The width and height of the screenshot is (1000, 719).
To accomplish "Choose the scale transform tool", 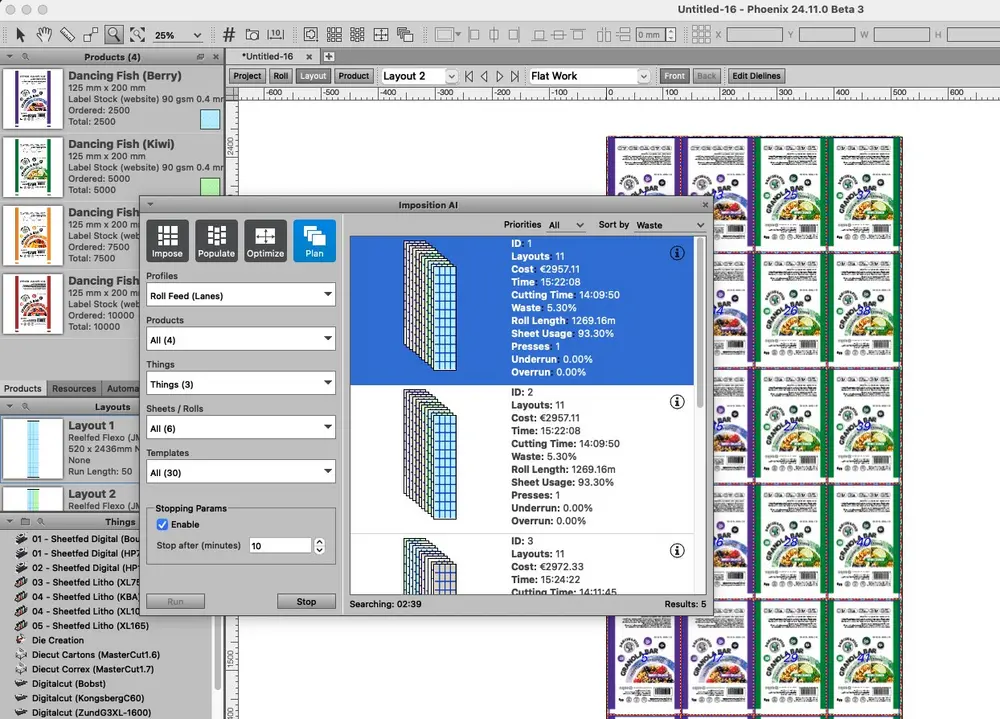I will click(x=91, y=34).
